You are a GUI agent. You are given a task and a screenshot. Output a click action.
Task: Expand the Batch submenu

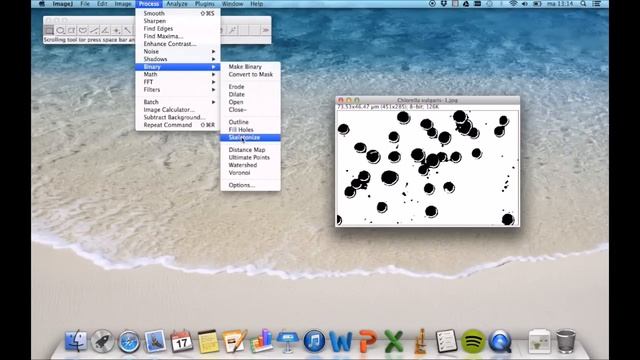[x=178, y=102]
